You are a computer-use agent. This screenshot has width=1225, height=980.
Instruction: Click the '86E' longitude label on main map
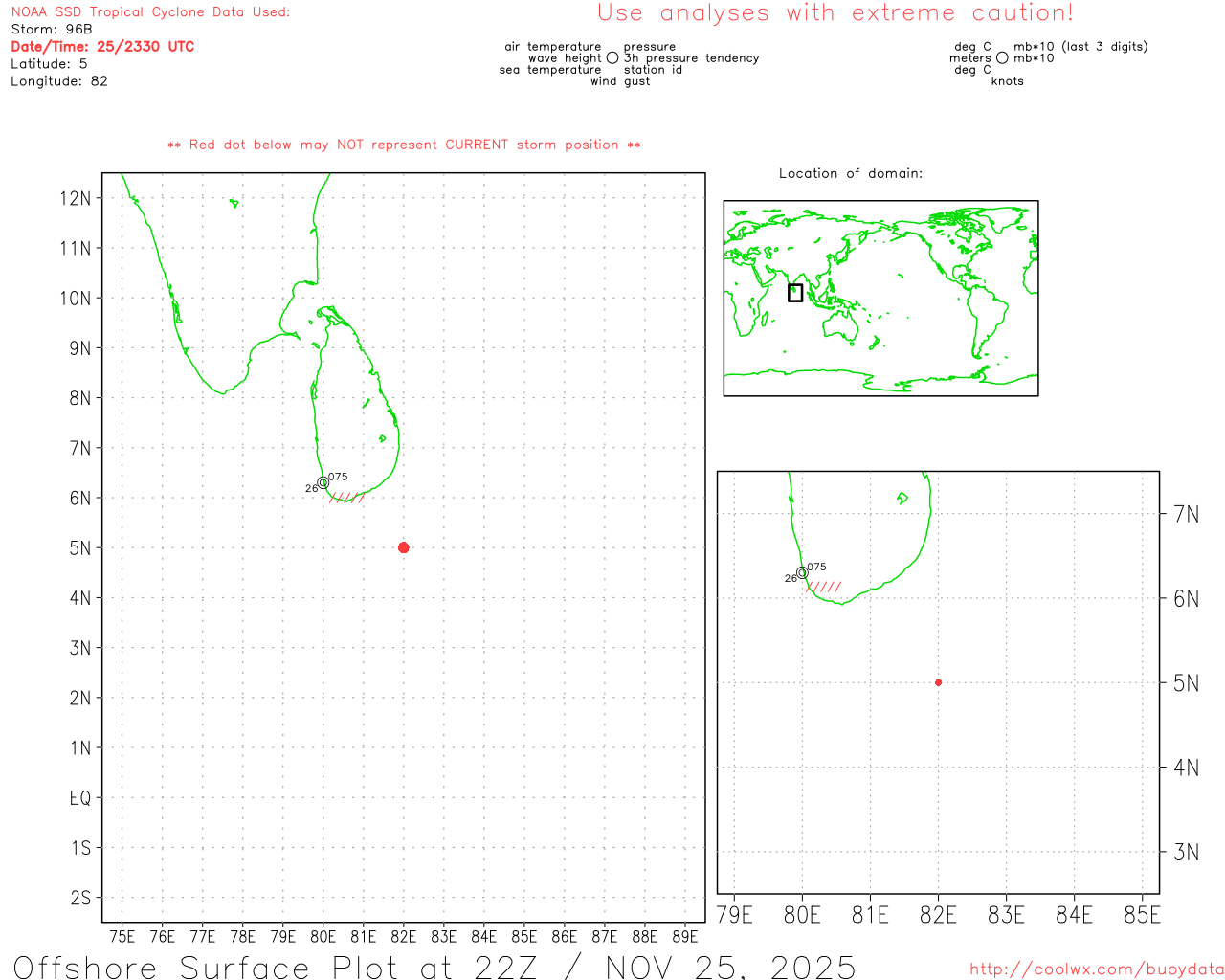coord(565,936)
